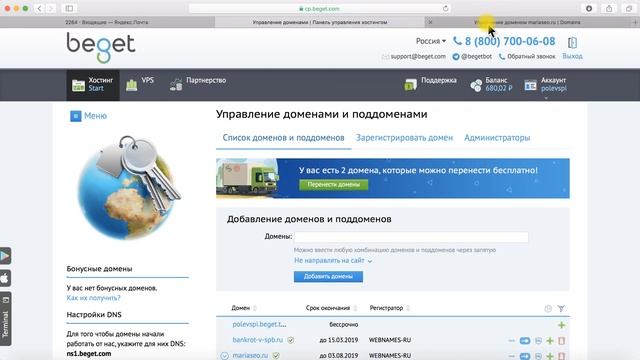Viewport: 640px width, 360px height.
Task: Click the Apple icon on left edge
Action: pos(5,278)
